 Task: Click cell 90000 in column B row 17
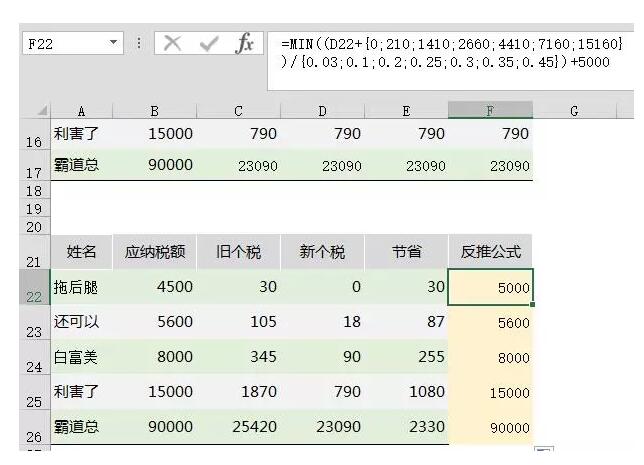(x=155, y=165)
